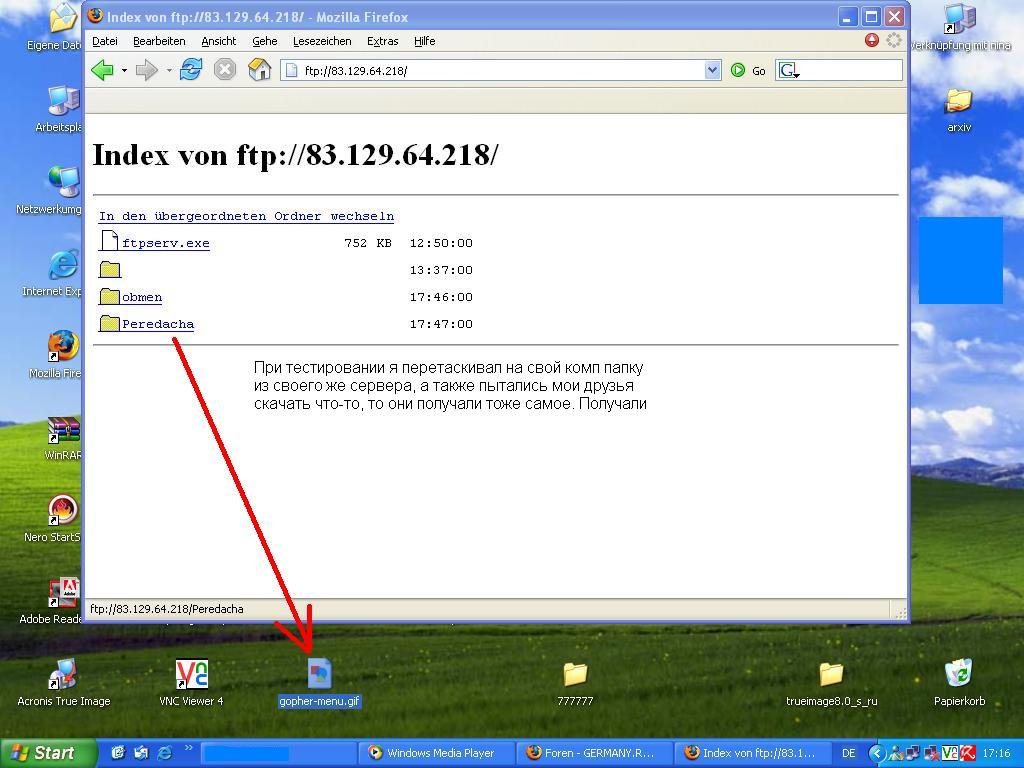Select the gopher-menu.gif desktop file
The height and width of the screenshot is (768, 1024).
319,676
